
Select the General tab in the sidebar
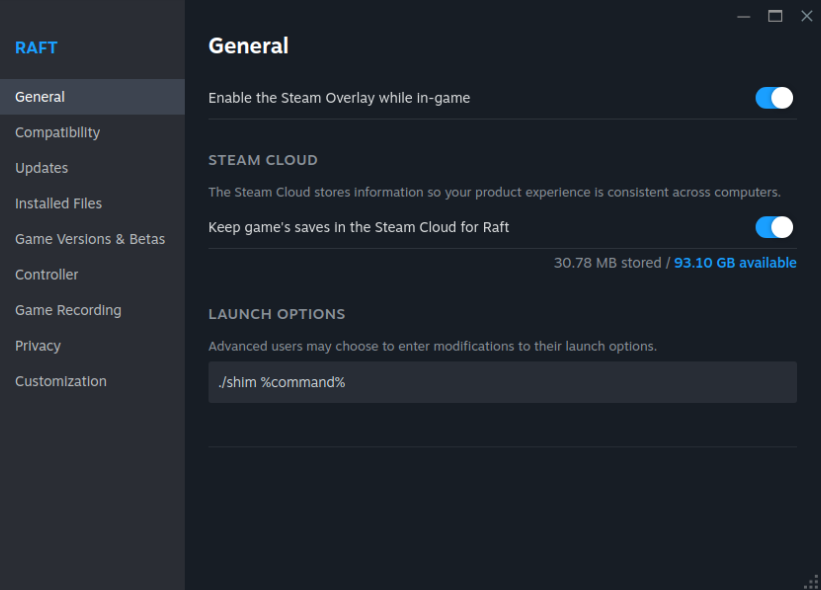pos(40,97)
